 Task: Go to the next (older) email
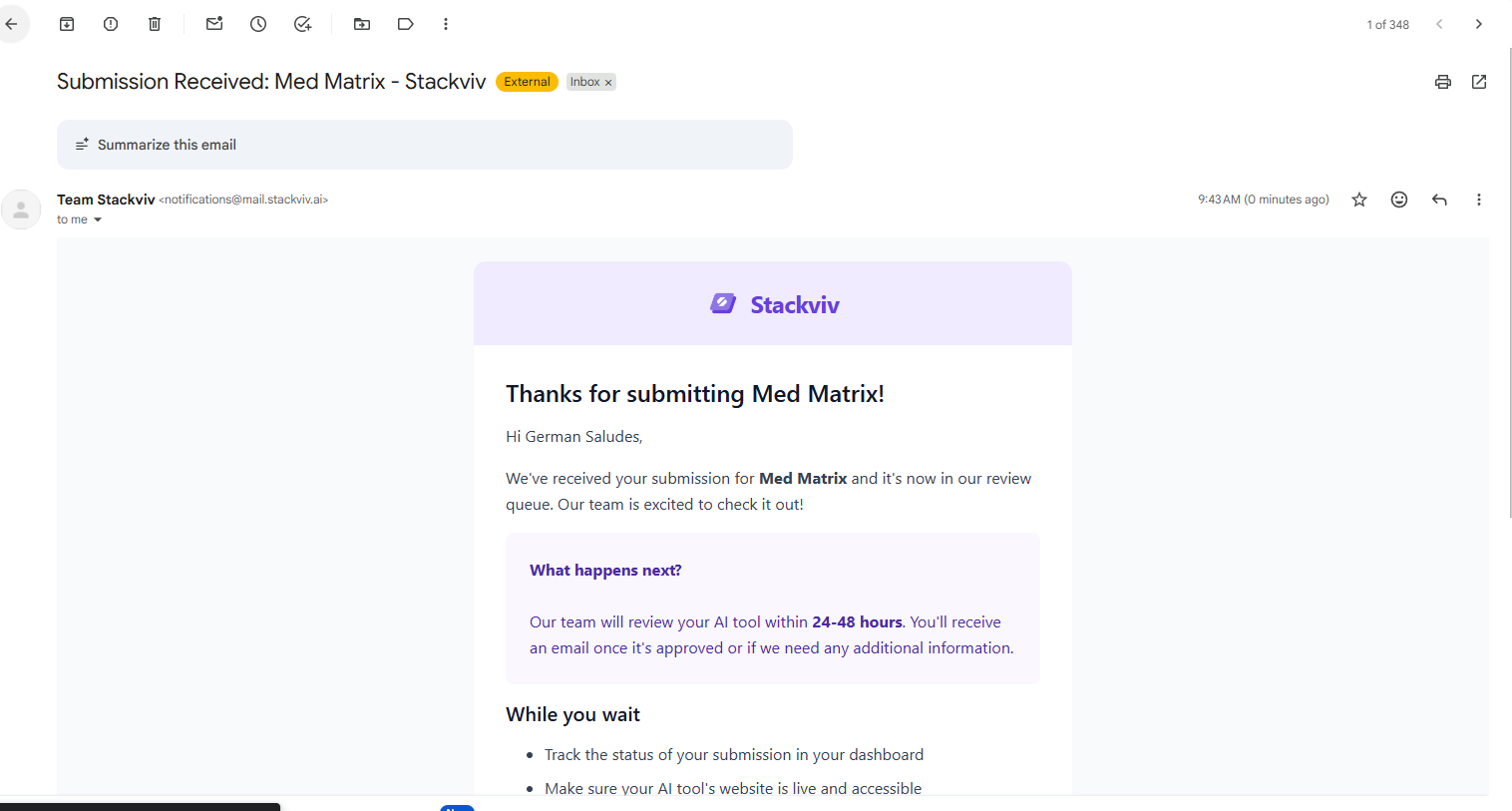coord(1479,24)
